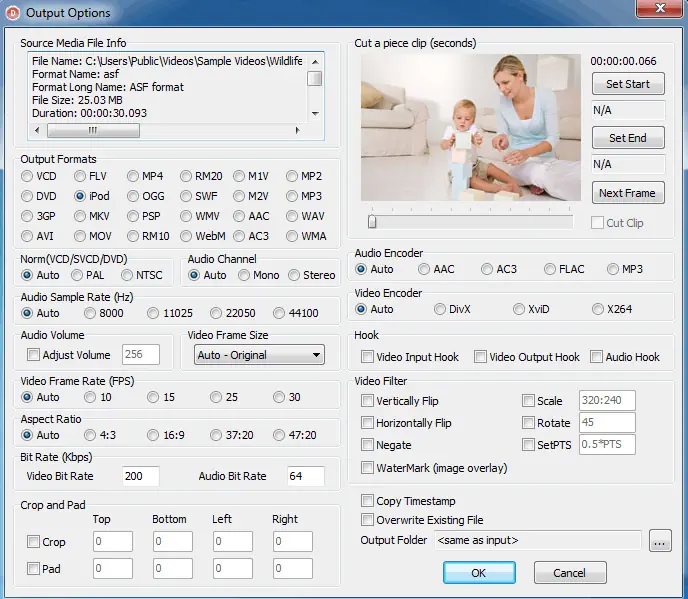
Task: Set audio sample rate to 44100
Action: coord(279,313)
